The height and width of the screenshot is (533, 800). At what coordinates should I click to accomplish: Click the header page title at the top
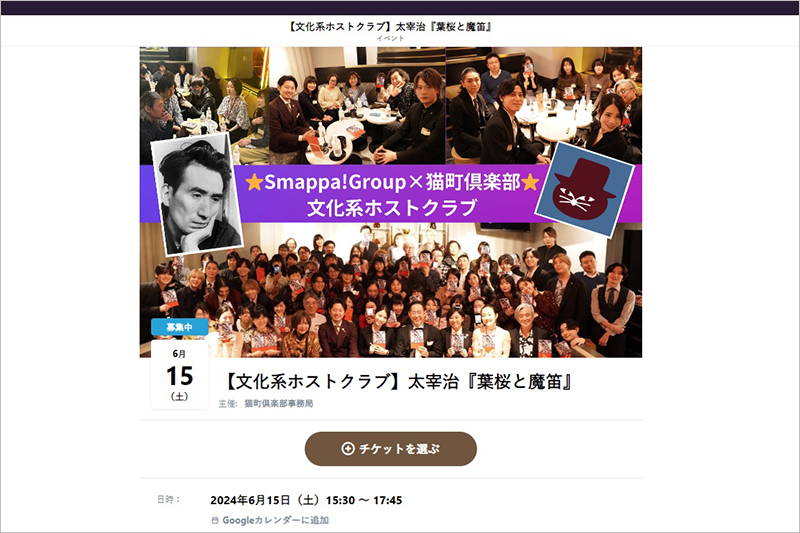coord(390,27)
